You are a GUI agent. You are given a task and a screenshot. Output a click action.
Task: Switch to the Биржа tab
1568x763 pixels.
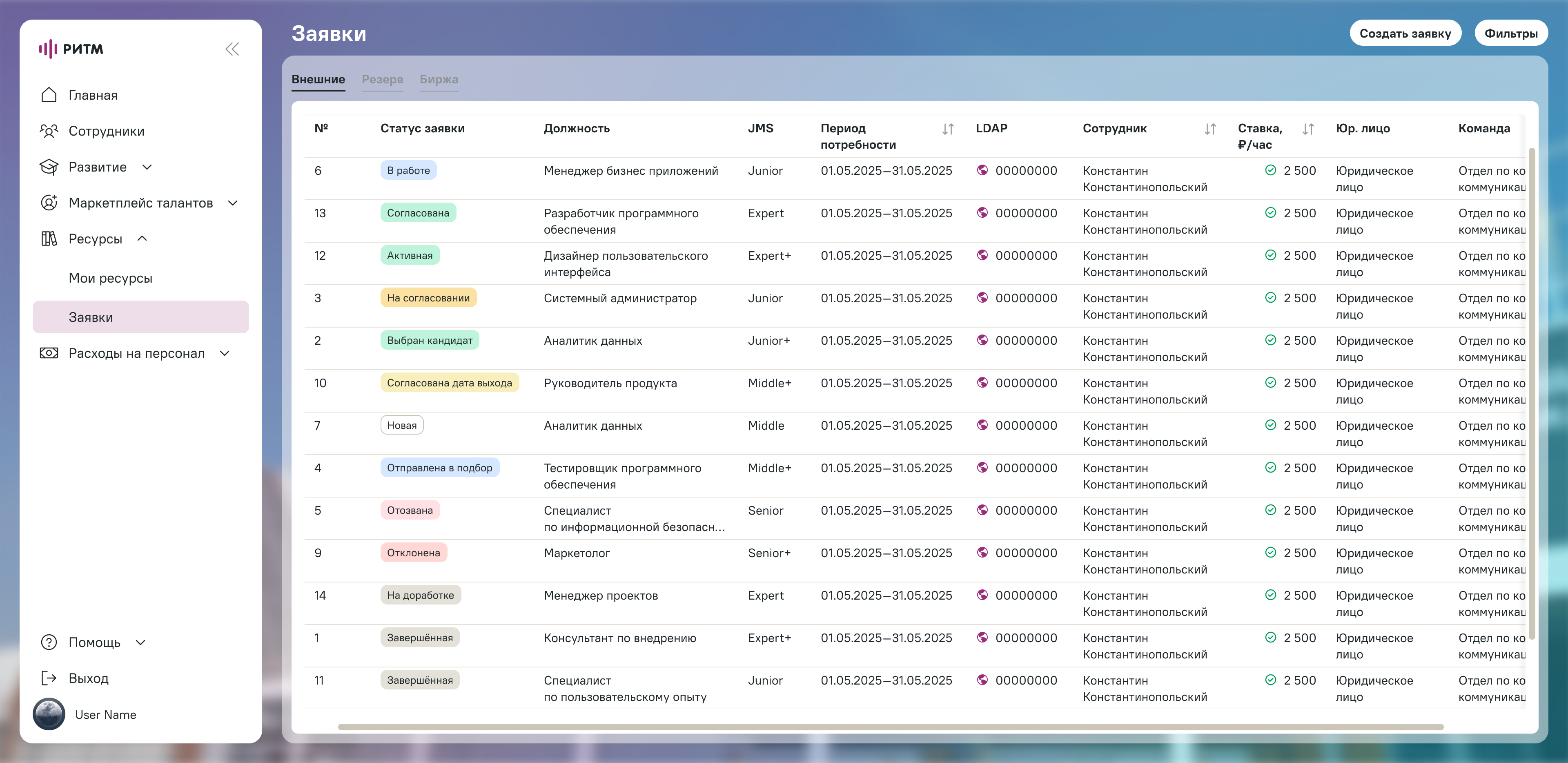tap(438, 79)
